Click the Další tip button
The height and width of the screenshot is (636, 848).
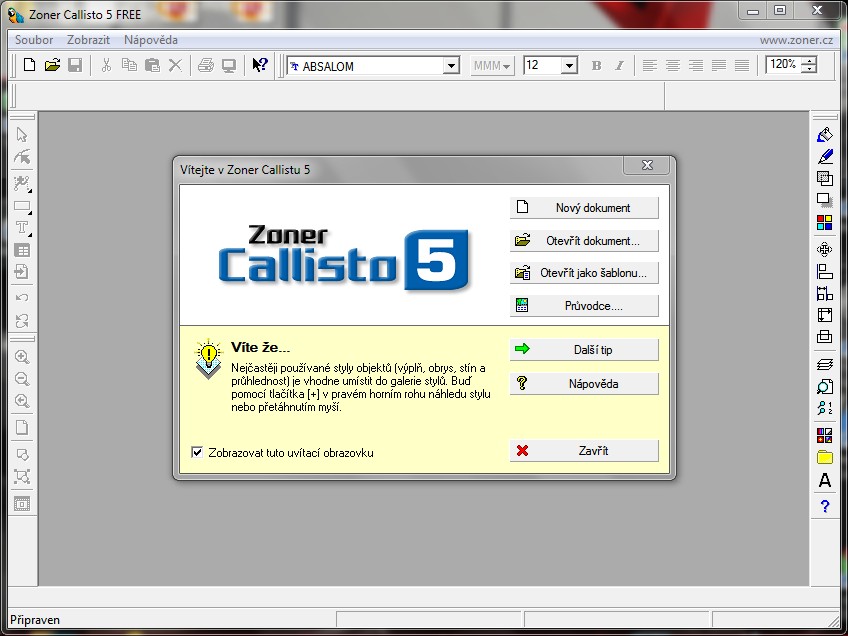click(584, 349)
